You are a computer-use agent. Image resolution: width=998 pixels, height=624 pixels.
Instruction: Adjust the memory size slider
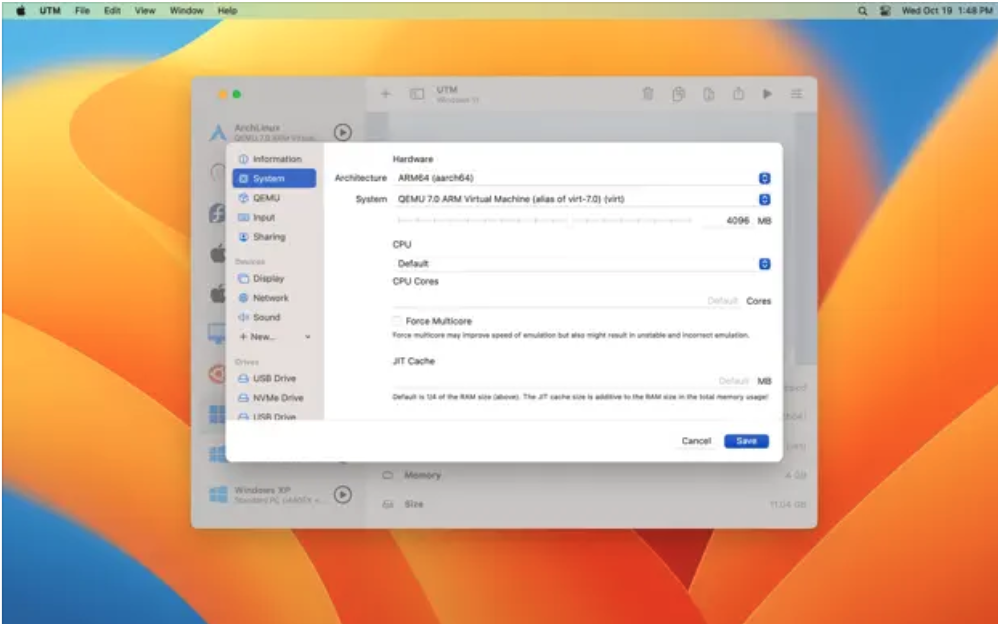pyautogui.click(x=544, y=220)
